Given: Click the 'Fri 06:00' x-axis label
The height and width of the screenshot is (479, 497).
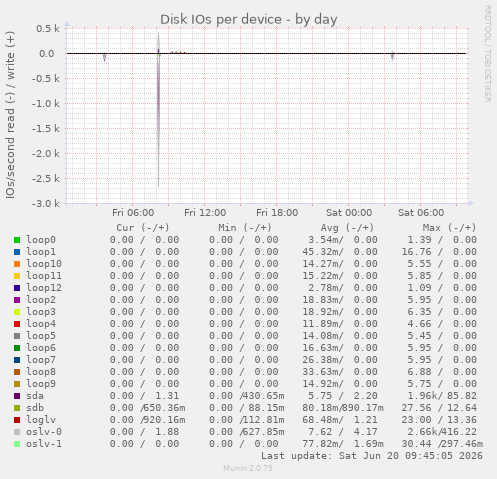Looking at the screenshot, I should click(133, 213).
